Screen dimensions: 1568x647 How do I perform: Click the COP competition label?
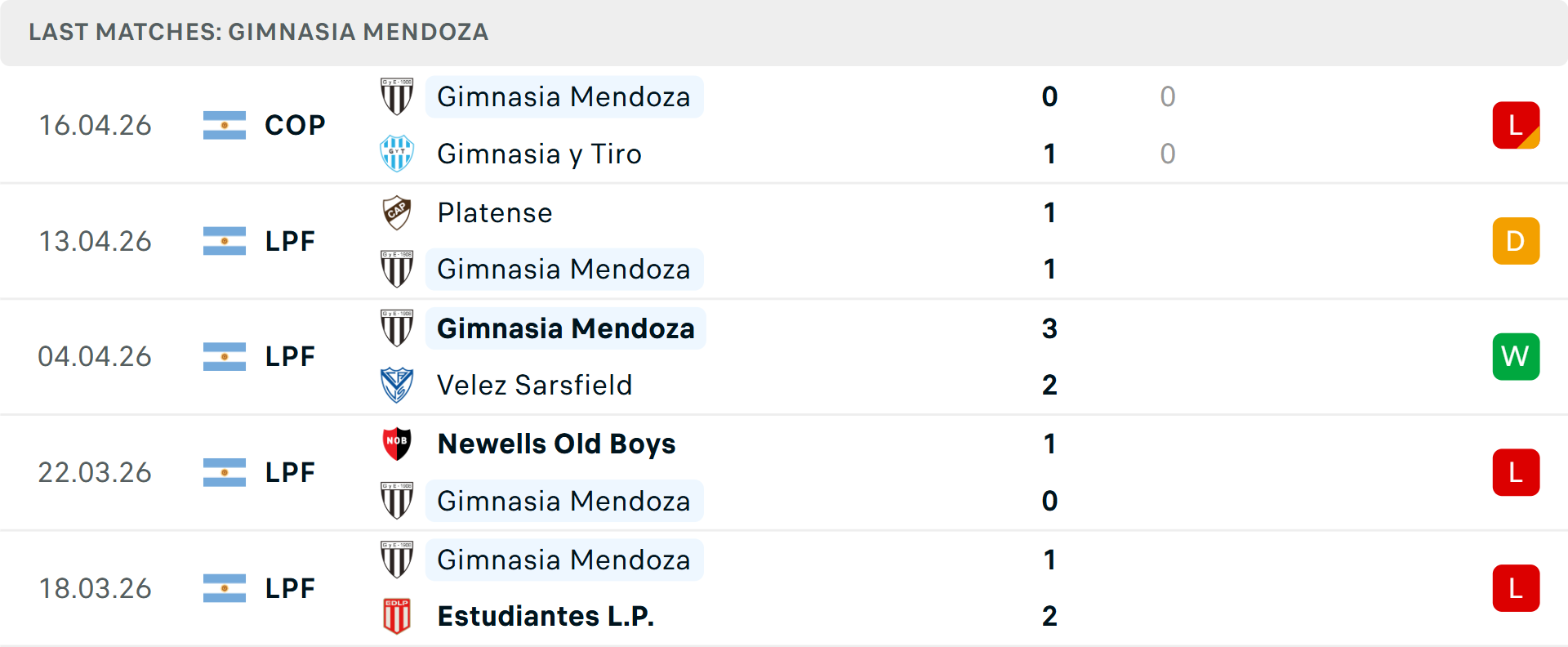[295, 125]
